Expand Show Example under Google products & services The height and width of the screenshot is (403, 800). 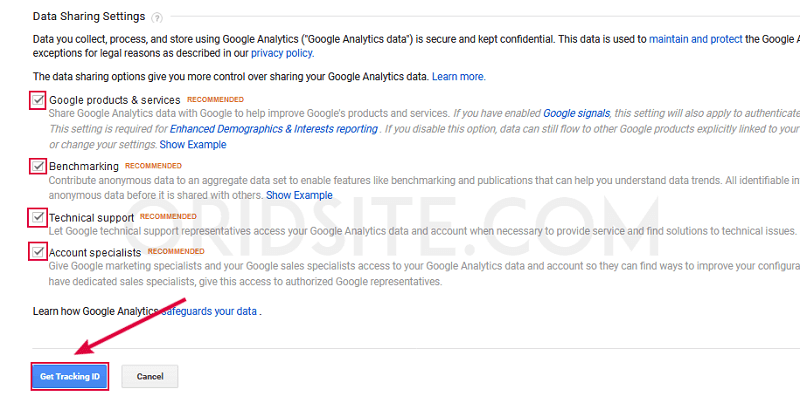[x=193, y=145]
